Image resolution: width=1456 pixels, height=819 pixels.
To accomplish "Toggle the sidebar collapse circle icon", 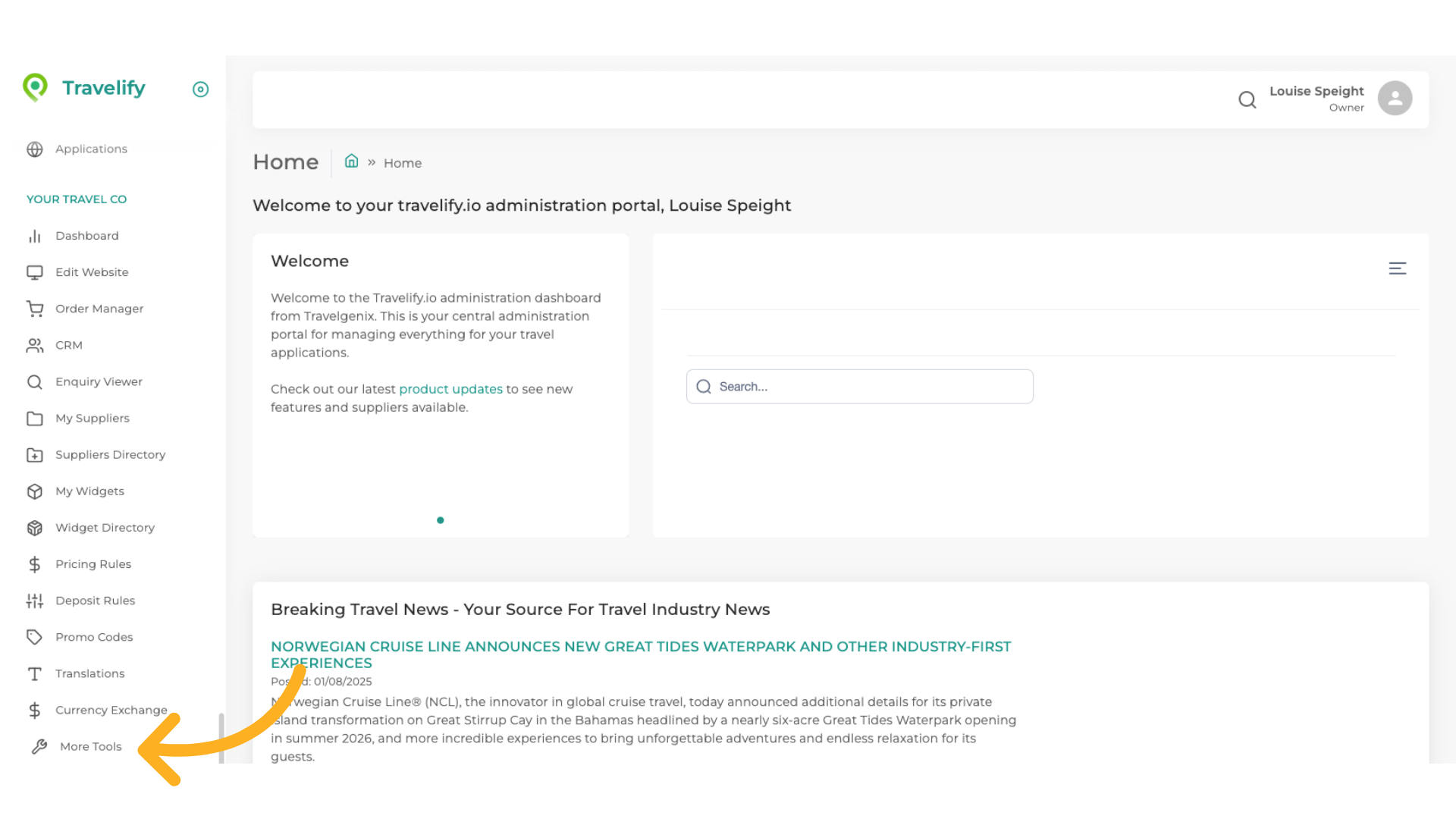I will (x=200, y=89).
